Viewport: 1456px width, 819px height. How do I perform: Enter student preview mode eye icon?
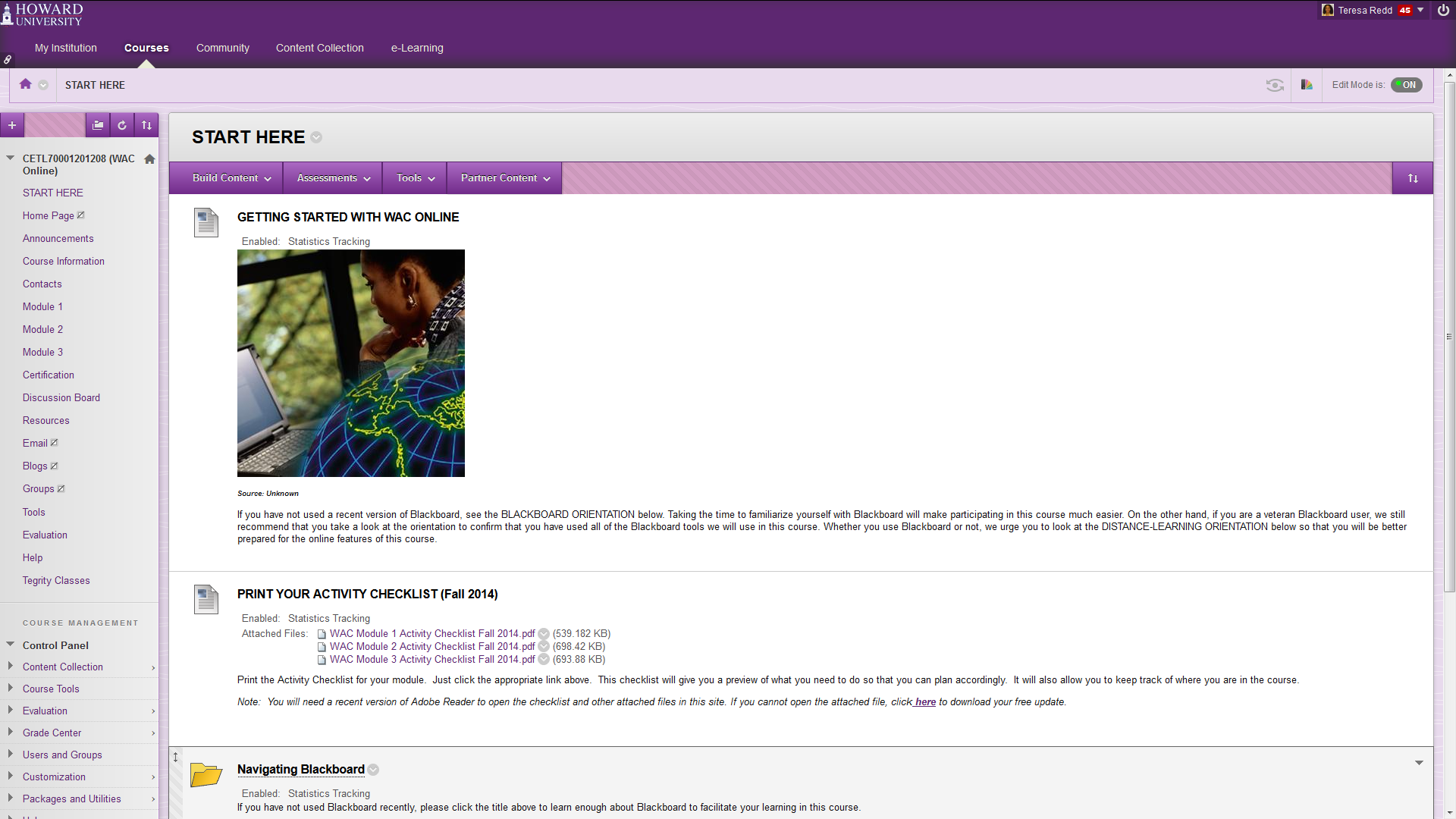pos(1275,85)
